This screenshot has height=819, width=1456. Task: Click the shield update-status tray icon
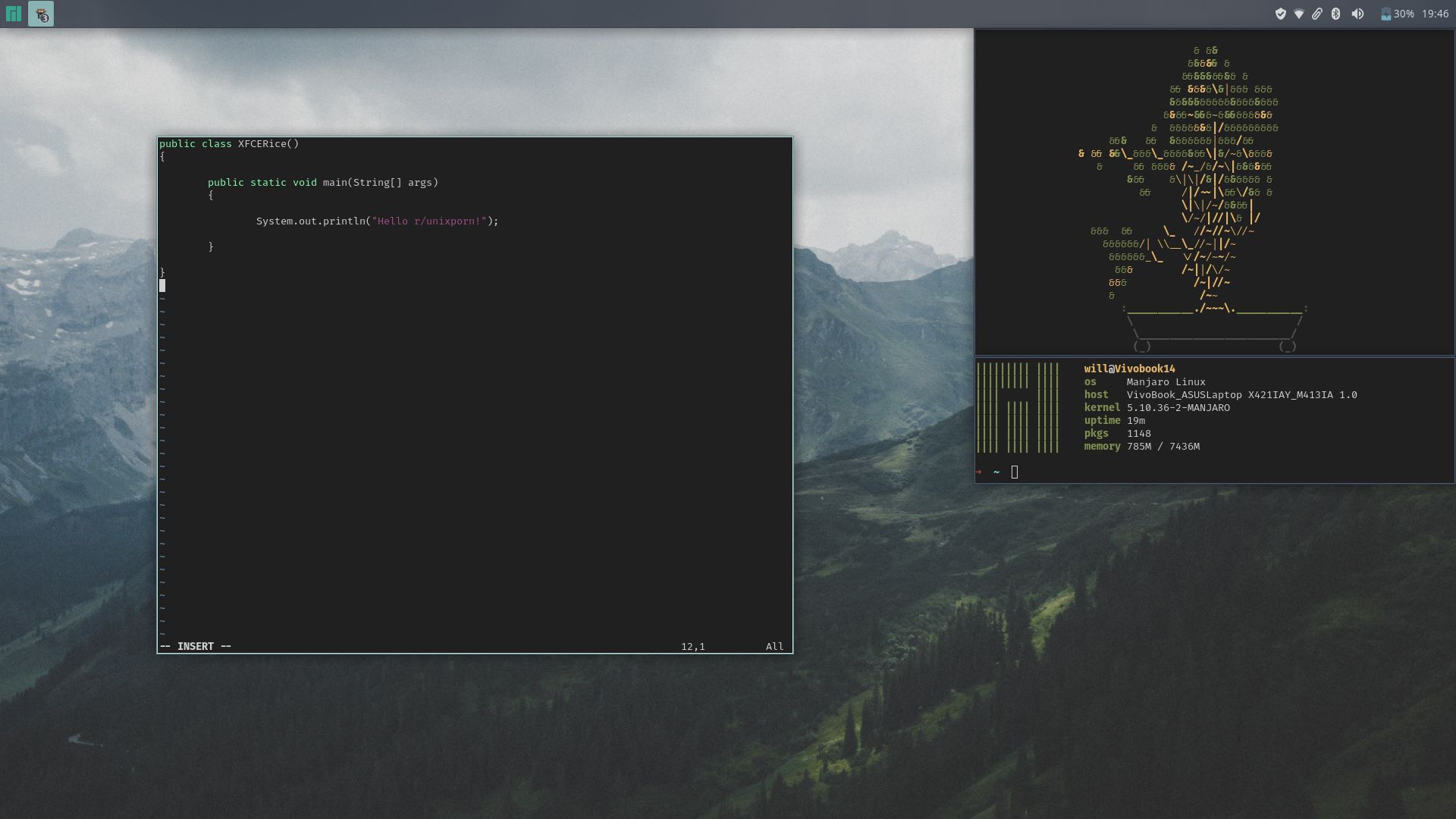point(1281,12)
